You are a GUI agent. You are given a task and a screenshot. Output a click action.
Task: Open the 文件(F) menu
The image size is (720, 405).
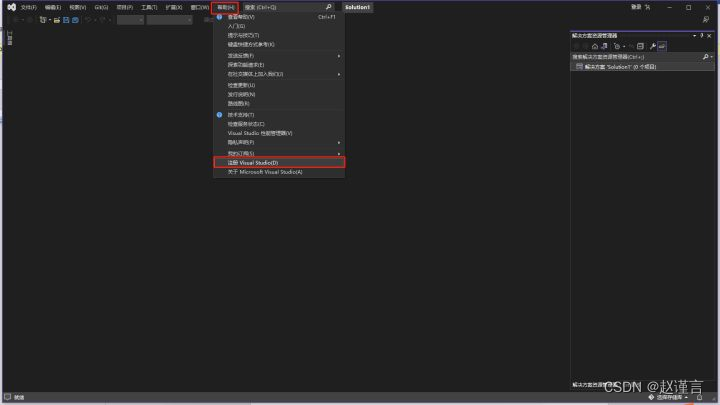pos(28,7)
